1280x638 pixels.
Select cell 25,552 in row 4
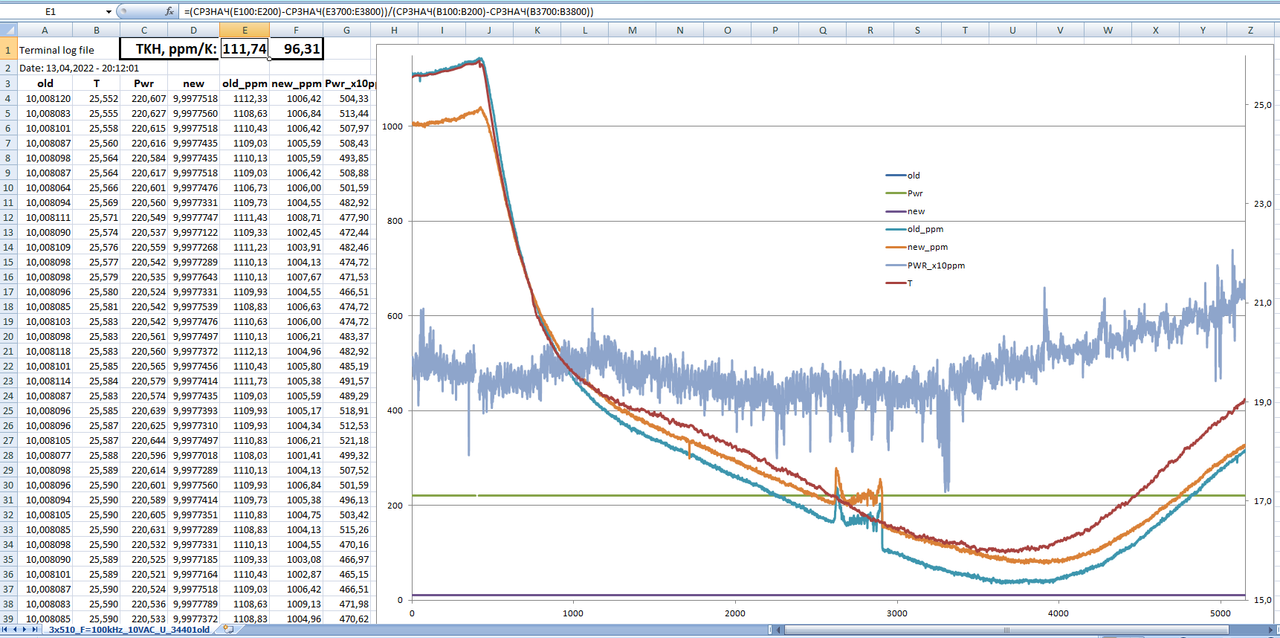[x=97, y=98]
